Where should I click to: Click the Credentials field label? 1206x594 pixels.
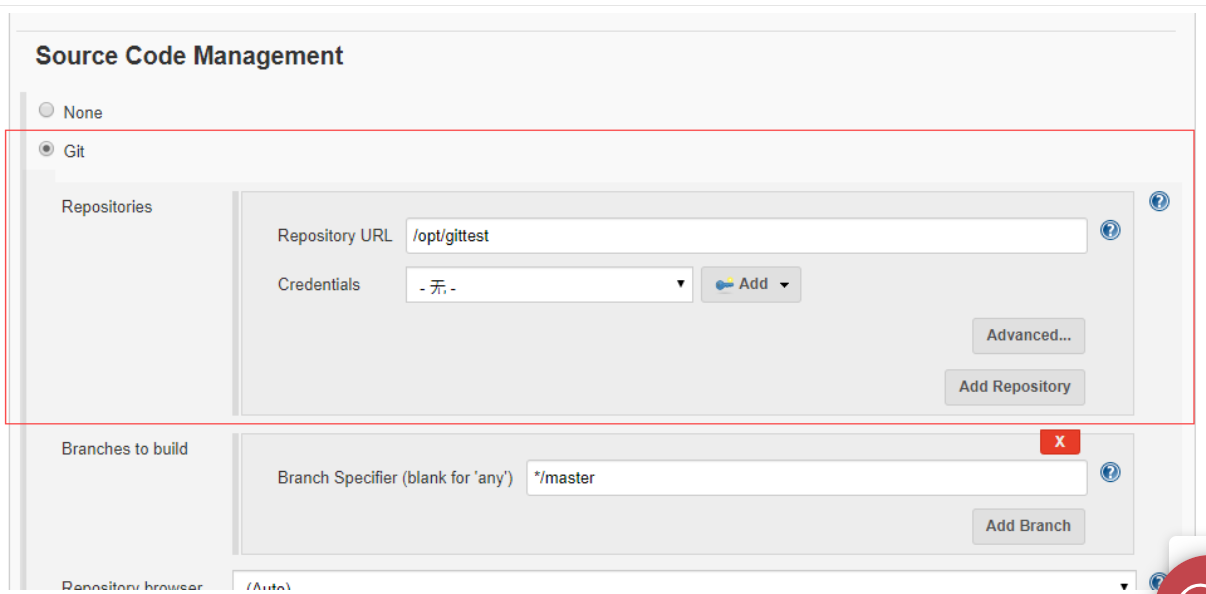point(319,285)
